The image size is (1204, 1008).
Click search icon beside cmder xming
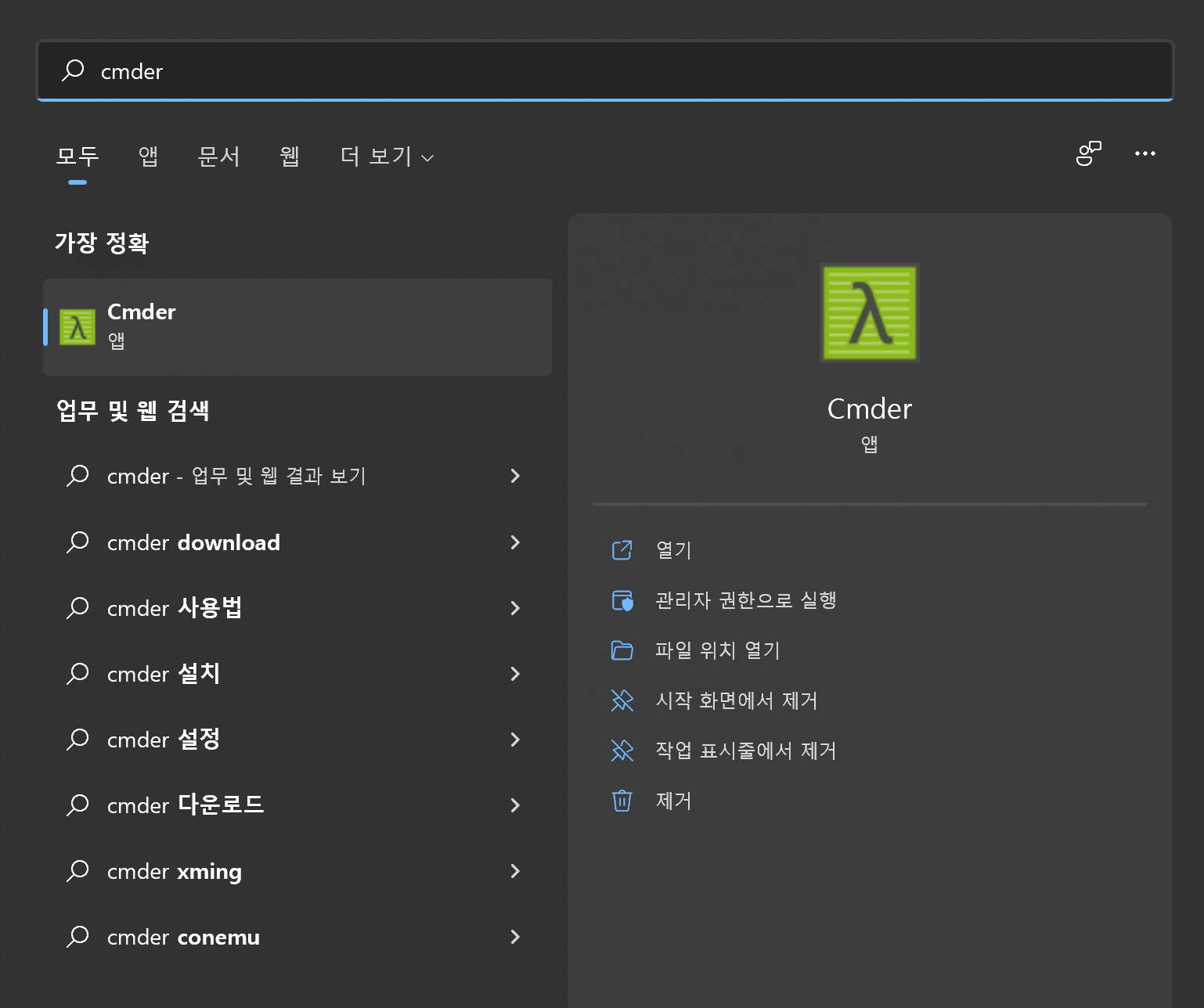(78, 871)
